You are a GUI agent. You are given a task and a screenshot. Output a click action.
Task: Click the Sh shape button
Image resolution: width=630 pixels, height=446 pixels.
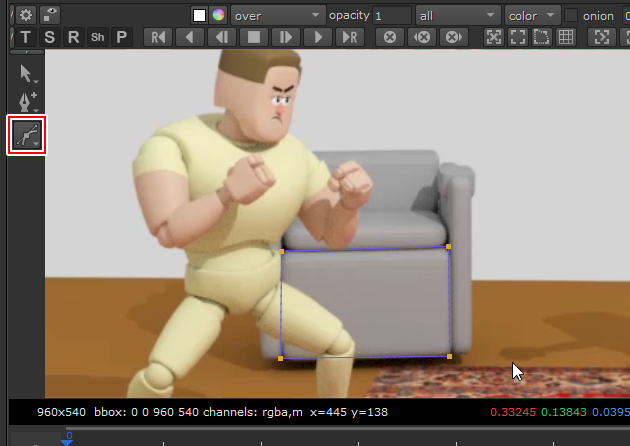click(x=97, y=37)
